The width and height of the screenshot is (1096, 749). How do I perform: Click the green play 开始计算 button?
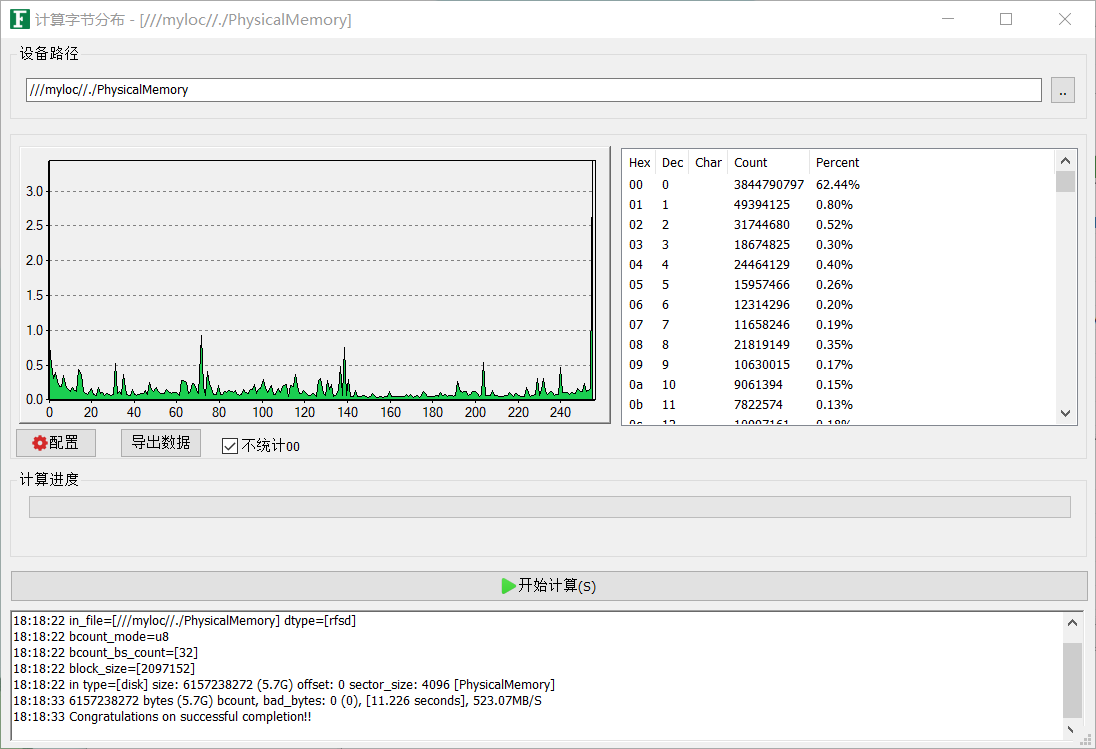pyautogui.click(x=548, y=586)
